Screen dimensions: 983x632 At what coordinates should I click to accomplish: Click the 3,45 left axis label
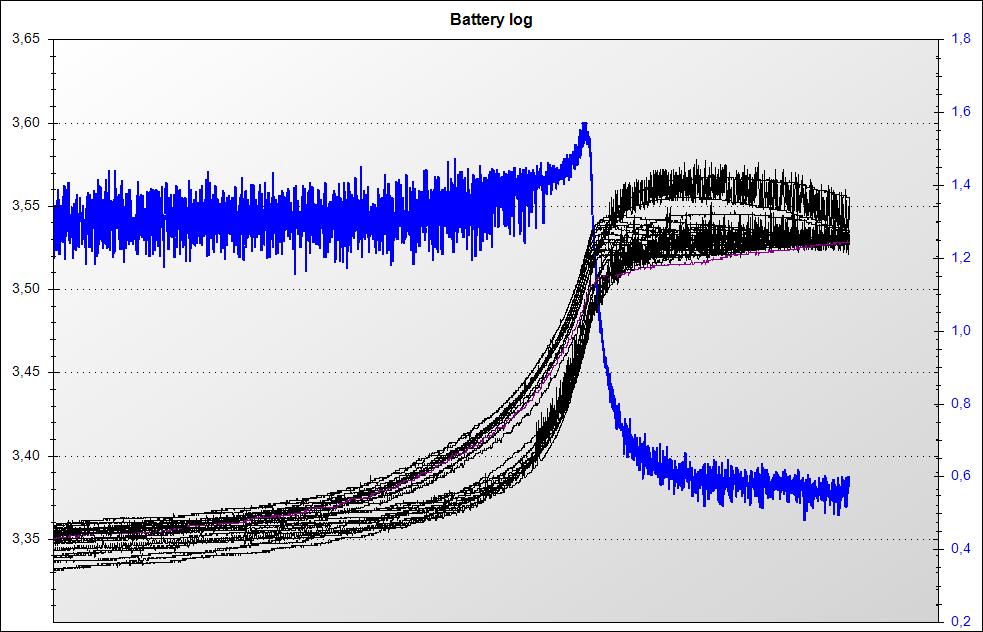[25, 372]
